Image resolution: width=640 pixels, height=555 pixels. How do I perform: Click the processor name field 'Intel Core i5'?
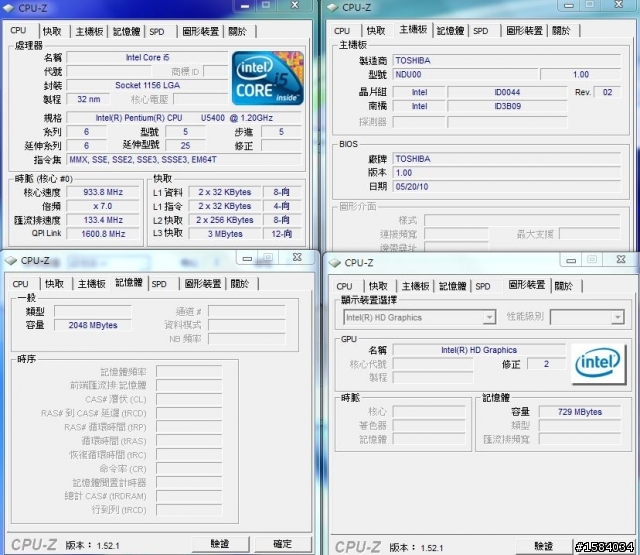coord(147,58)
